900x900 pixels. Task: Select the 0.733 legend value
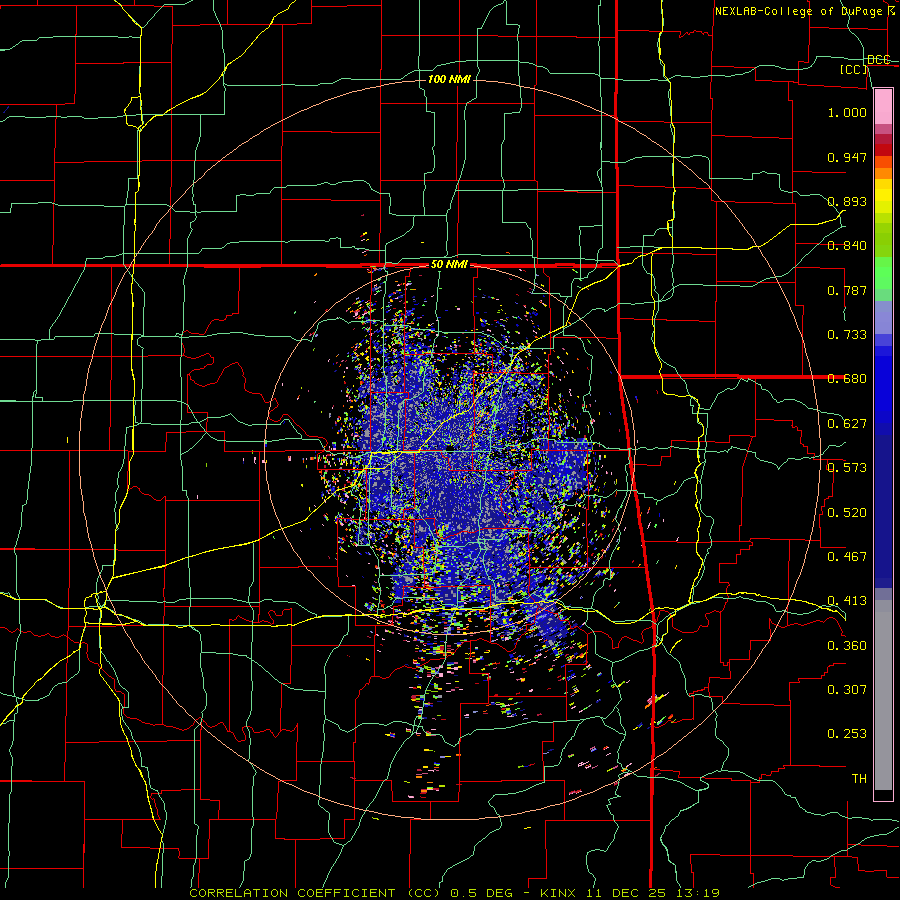tap(847, 335)
